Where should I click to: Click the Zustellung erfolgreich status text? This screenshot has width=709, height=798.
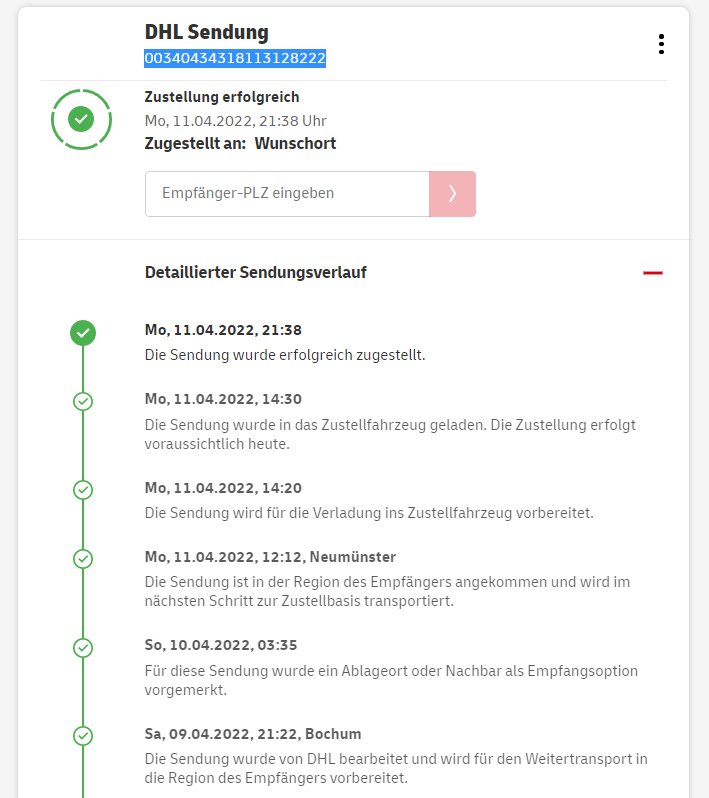click(222, 97)
